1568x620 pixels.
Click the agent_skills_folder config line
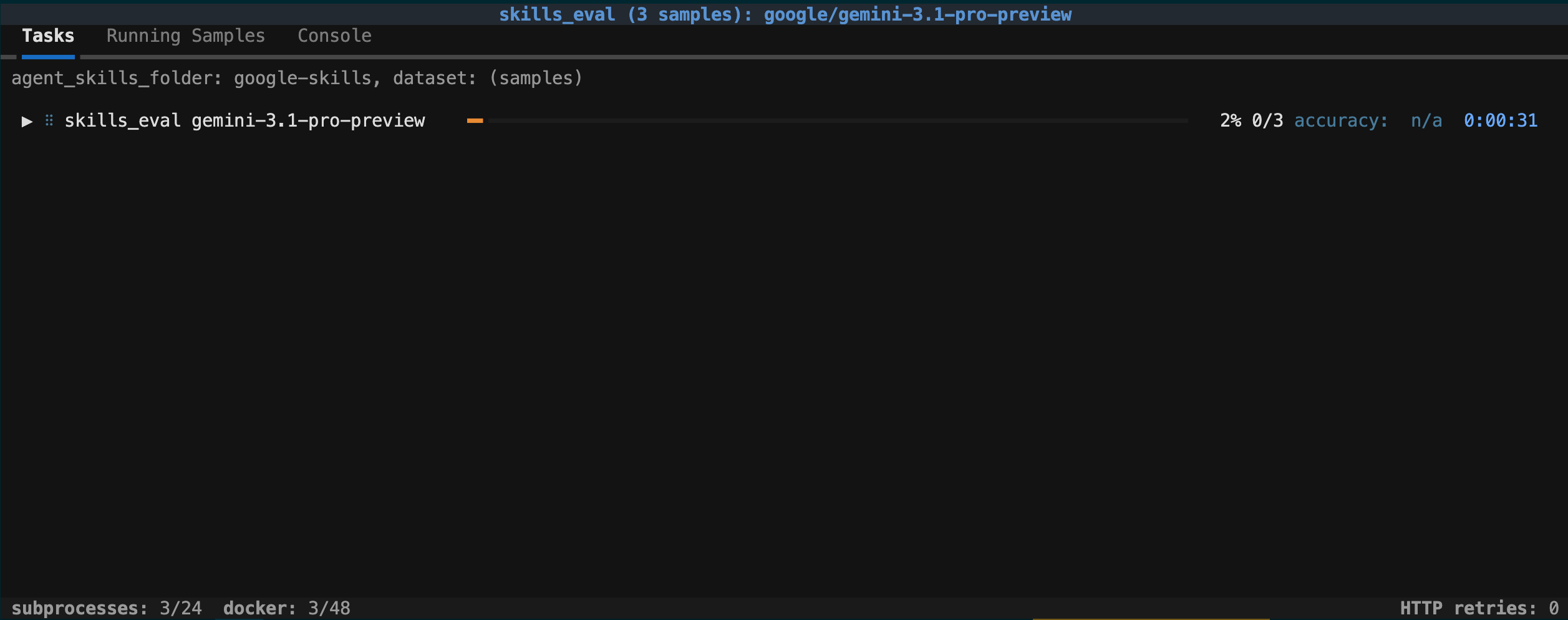(x=297, y=79)
